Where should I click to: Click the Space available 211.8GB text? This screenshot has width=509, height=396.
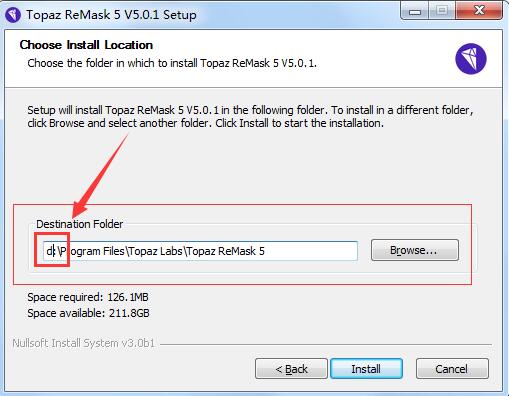(x=88, y=313)
